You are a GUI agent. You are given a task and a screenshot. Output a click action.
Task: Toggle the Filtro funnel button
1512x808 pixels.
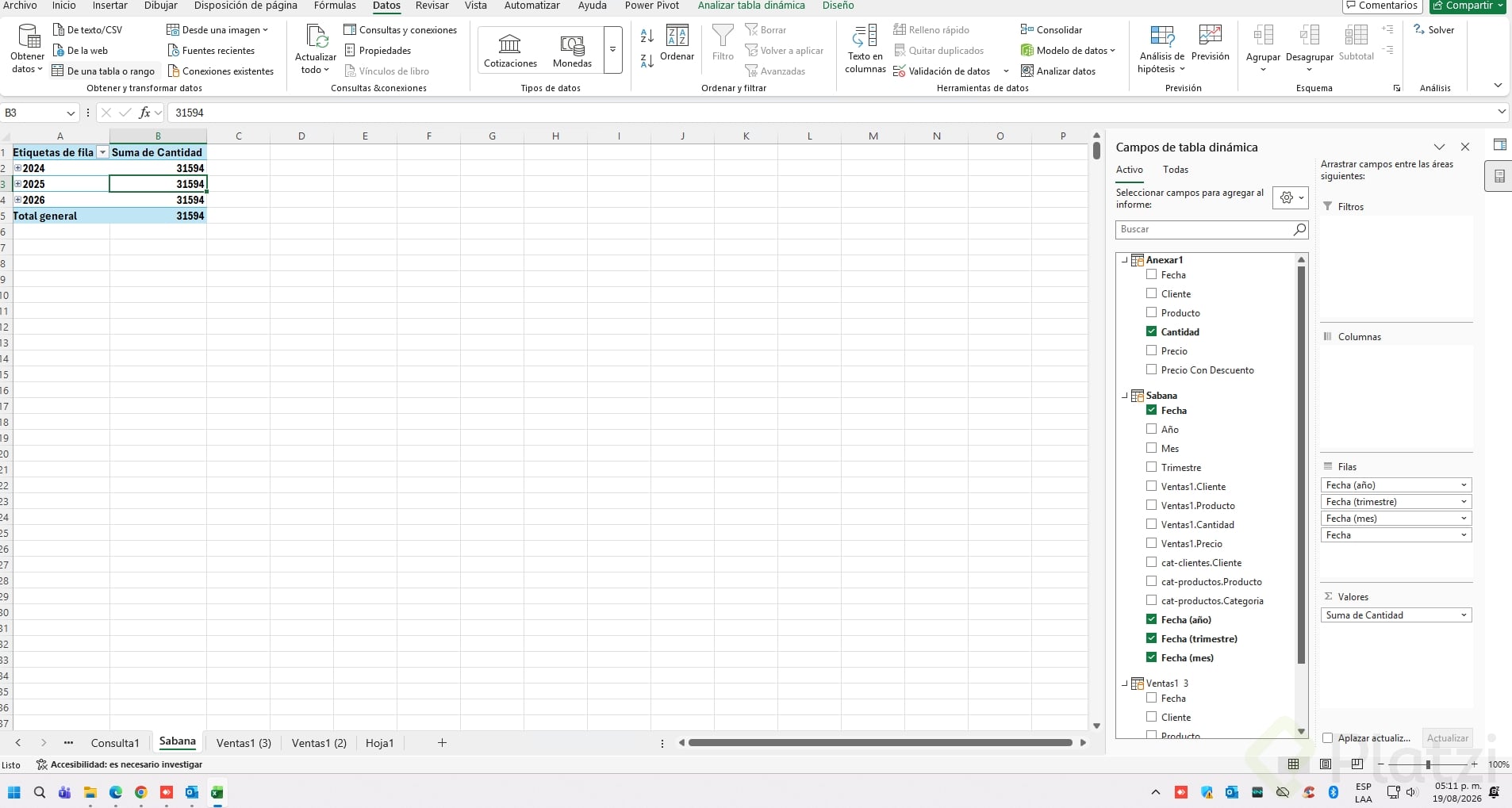[723, 43]
